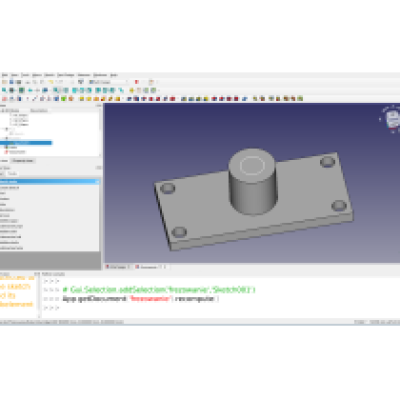Select the highlighted blue item in model tree
This screenshot has width=400, height=400.
click(26, 143)
